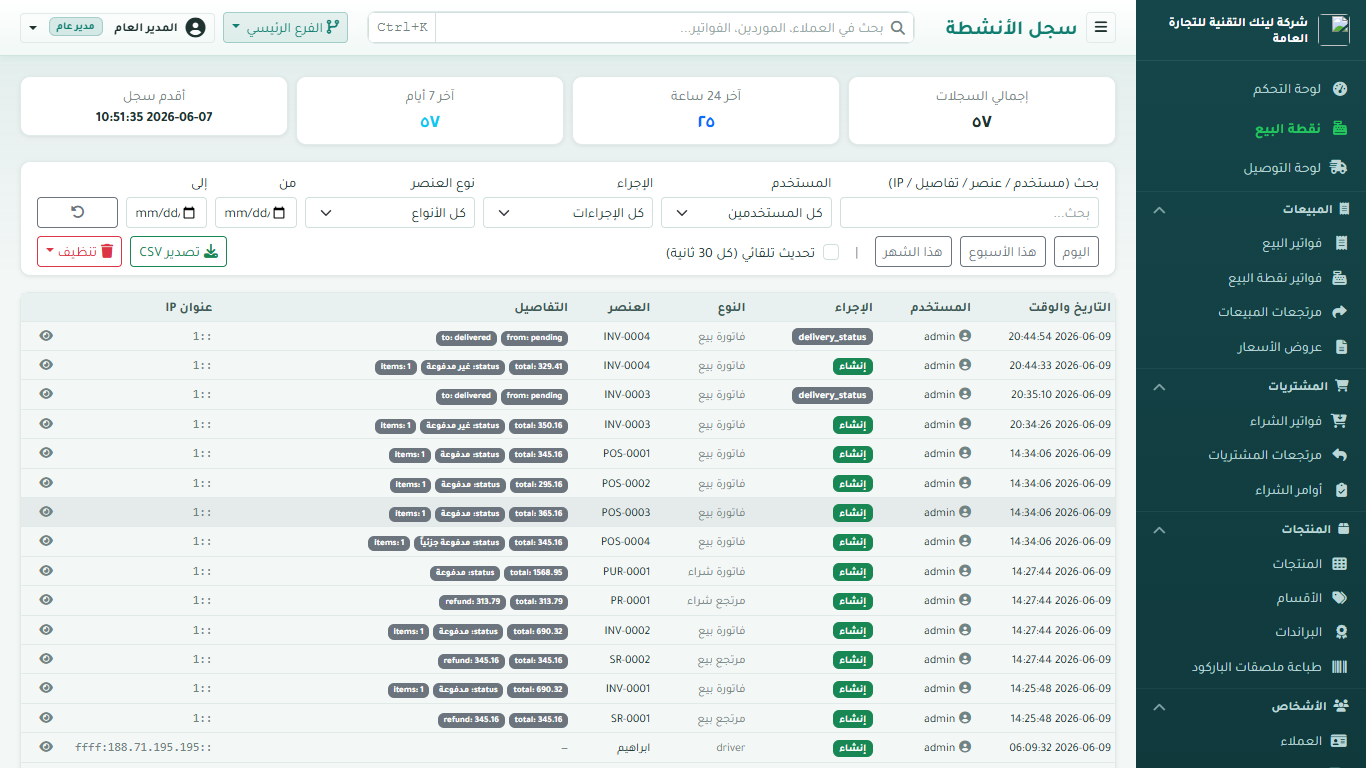This screenshot has height=768, width=1366.
Task: Click the آخر 24 ساعة statistics card
Action: tap(706, 110)
